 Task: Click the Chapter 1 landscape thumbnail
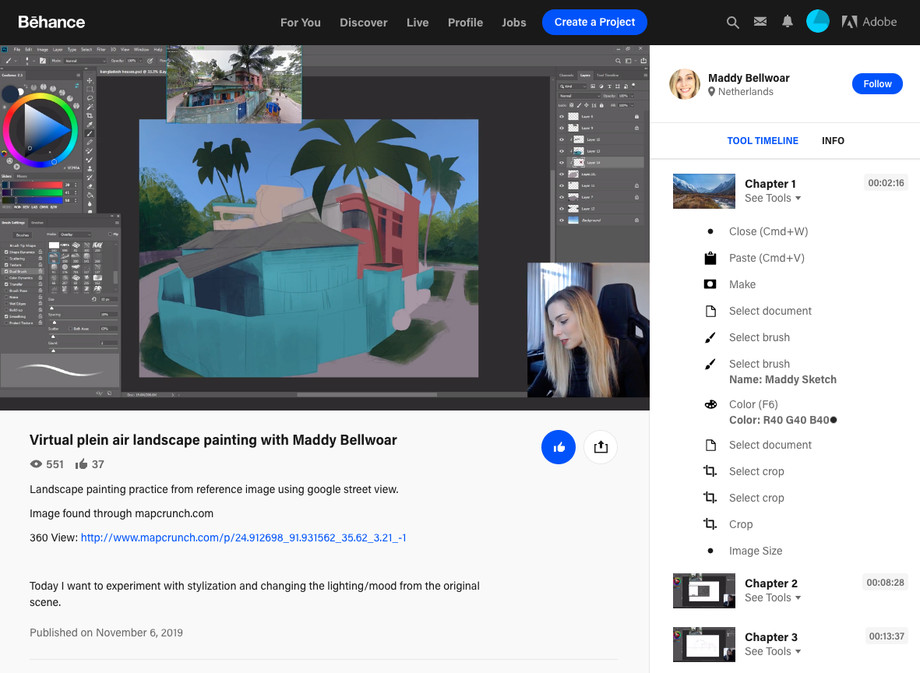pos(704,191)
